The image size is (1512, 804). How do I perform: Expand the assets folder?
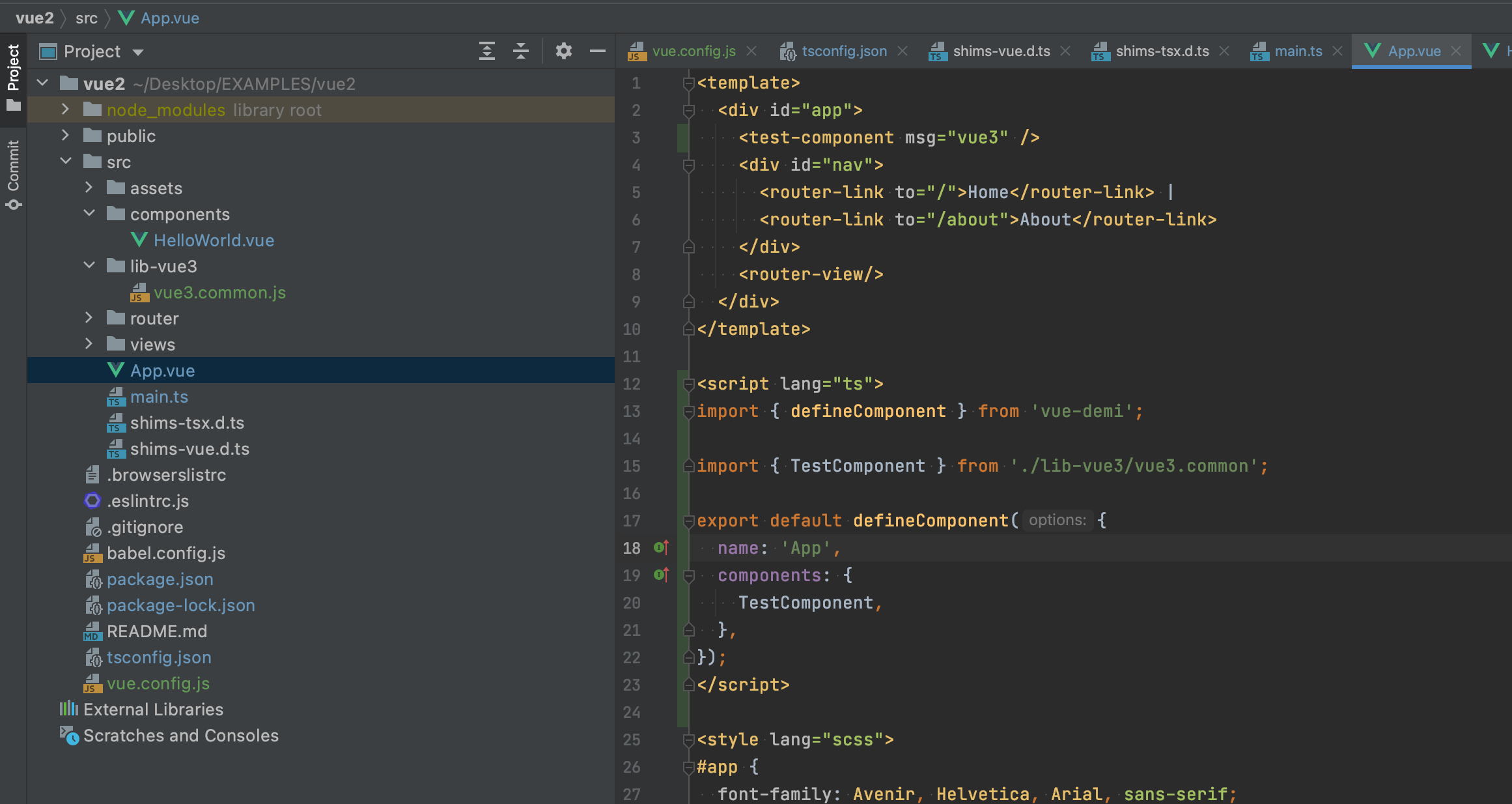click(89, 187)
